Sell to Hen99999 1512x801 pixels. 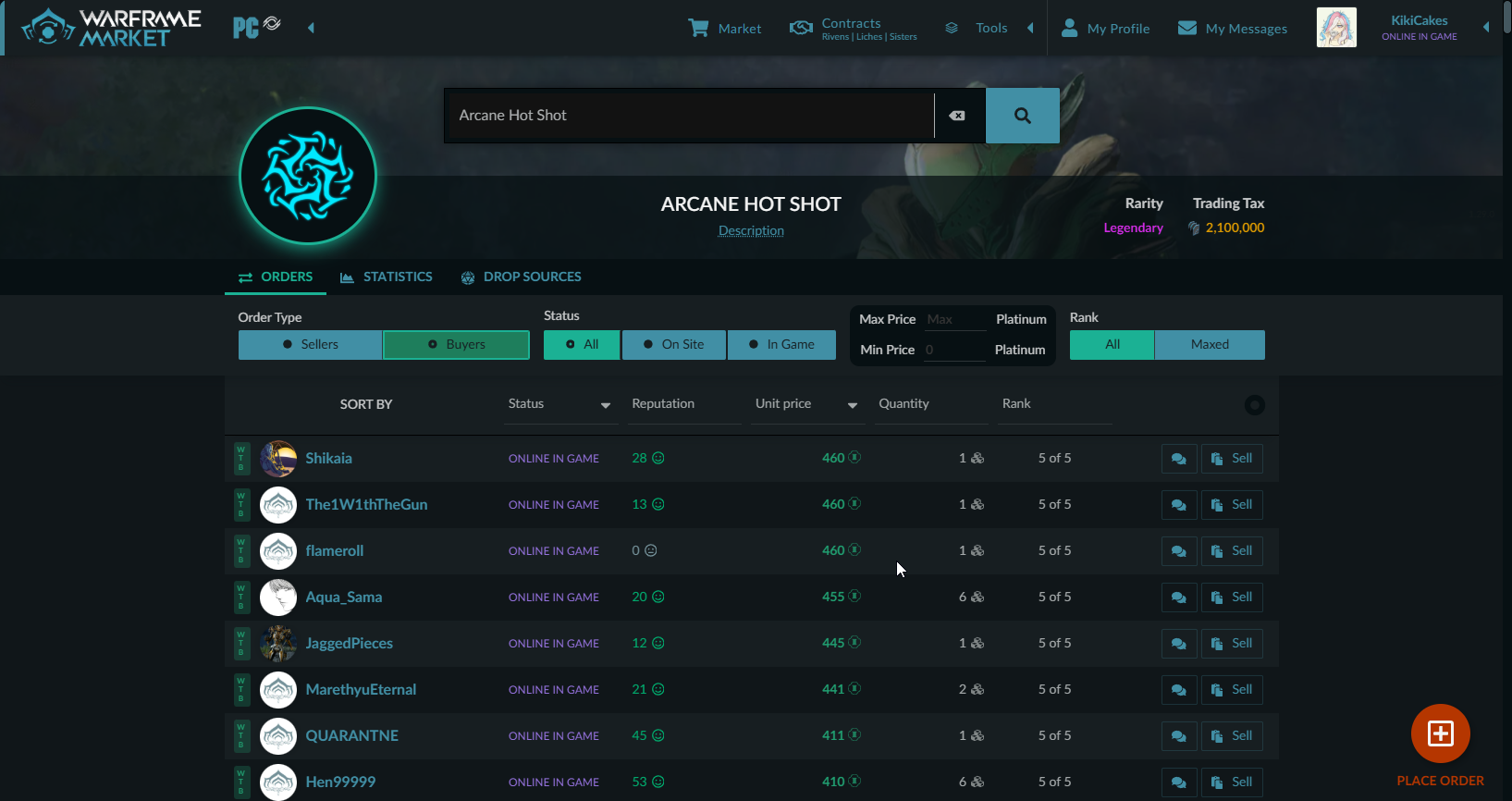point(1232,783)
